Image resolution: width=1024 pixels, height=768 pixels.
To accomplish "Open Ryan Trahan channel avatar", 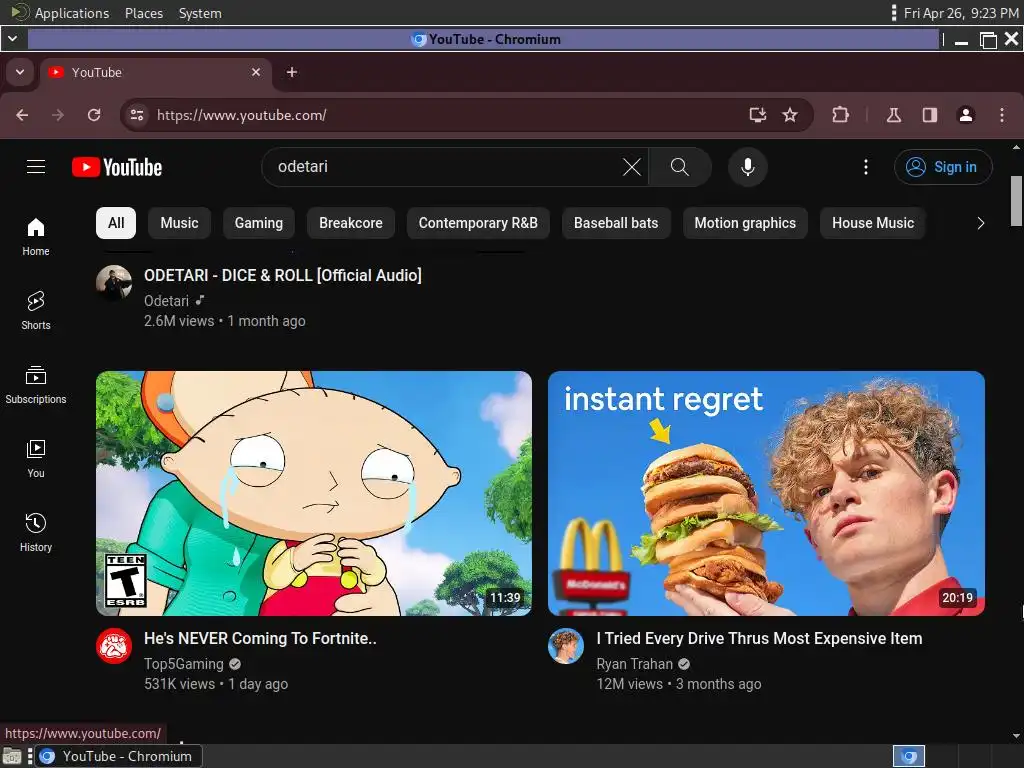I will coord(566,646).
